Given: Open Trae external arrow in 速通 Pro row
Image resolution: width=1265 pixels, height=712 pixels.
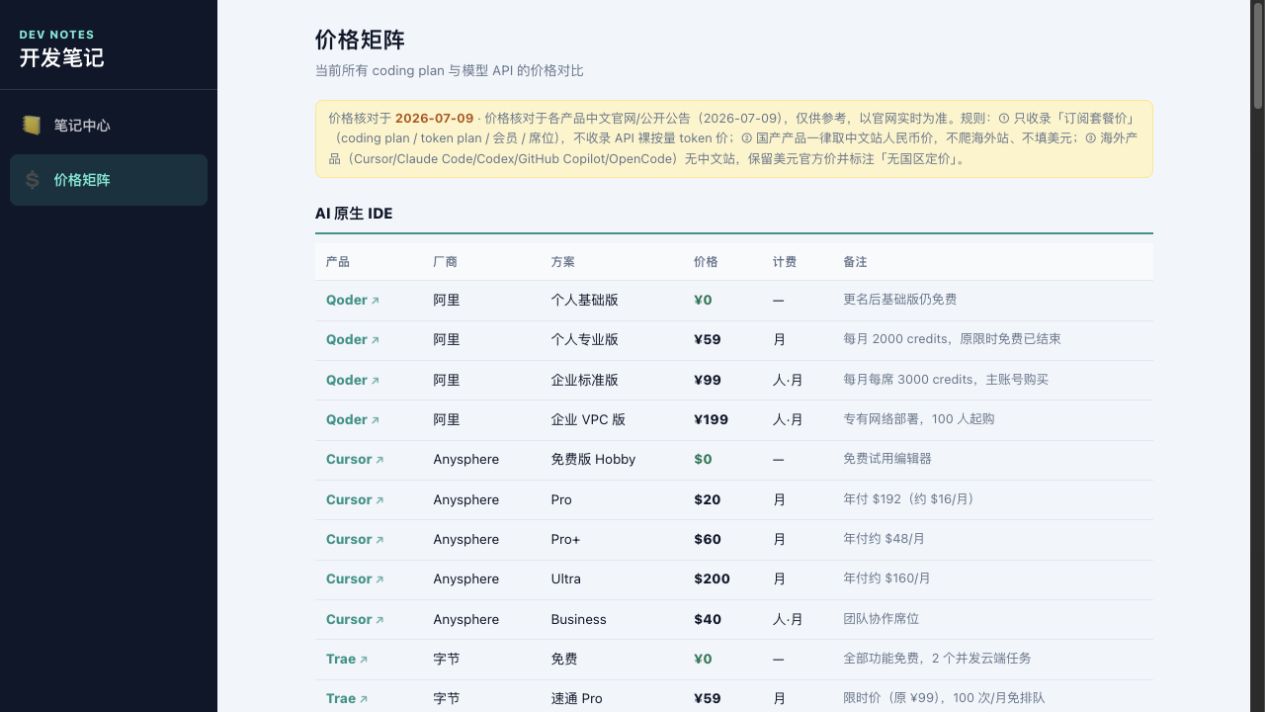Looking at the screenshot, I should [363, 699].
